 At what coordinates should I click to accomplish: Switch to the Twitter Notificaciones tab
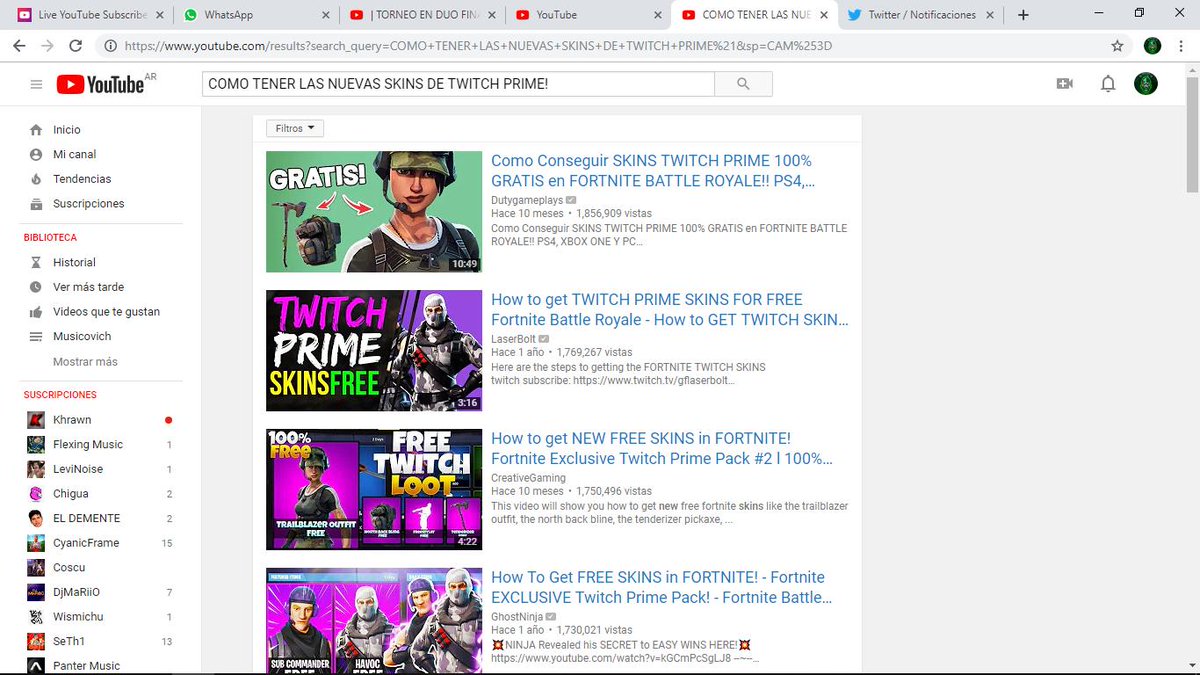[x=920, y=15]
